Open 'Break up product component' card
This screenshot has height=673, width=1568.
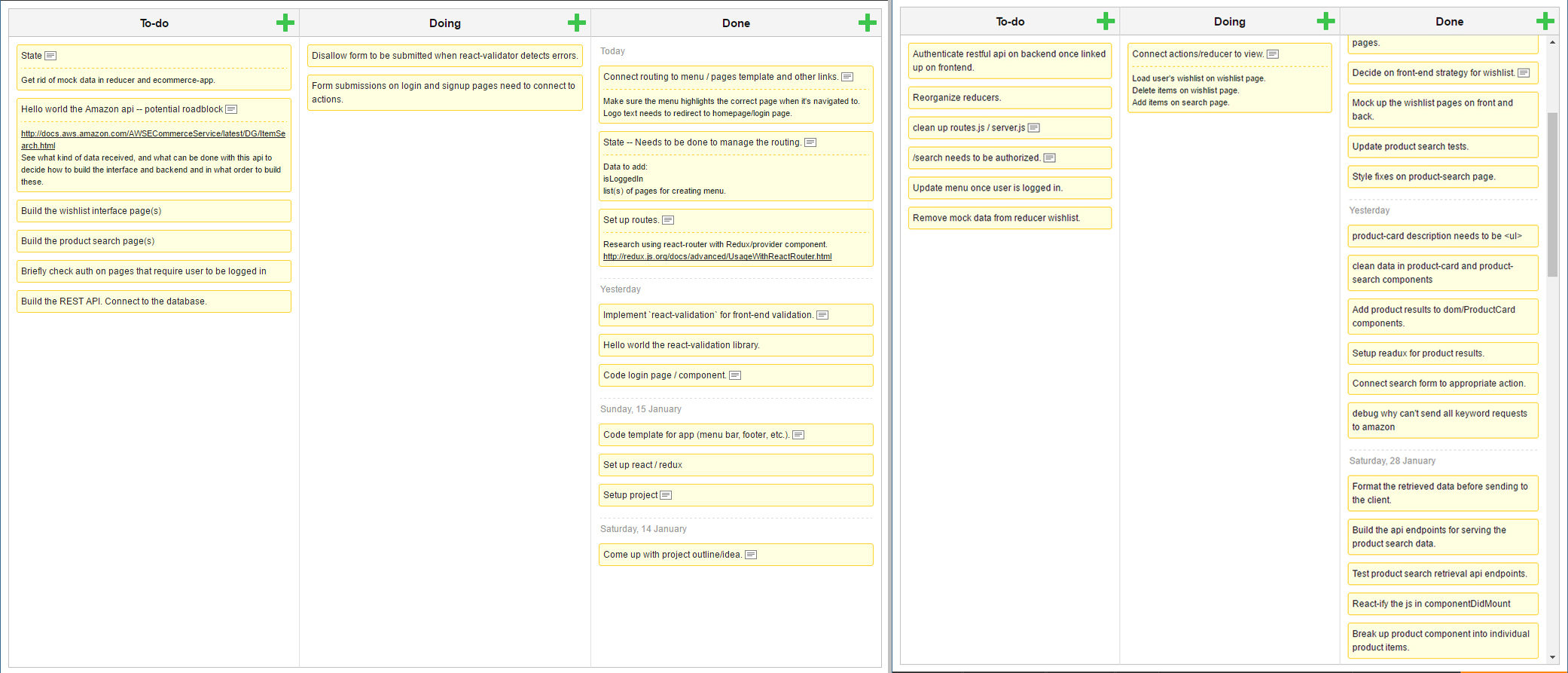point(1443,641)
